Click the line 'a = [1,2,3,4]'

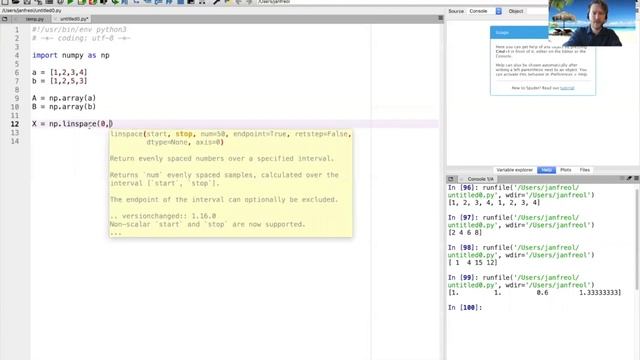click(x=60, y=72)
